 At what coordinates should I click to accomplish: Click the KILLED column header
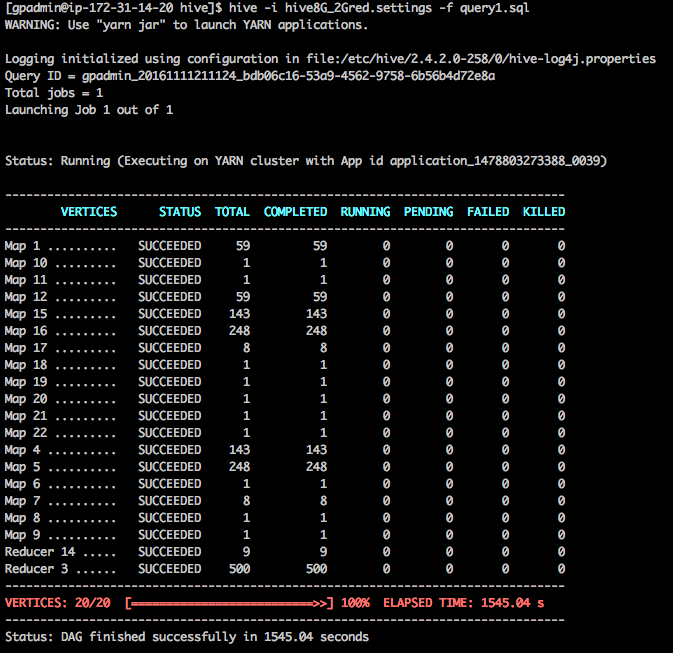(x=544, y=212)
